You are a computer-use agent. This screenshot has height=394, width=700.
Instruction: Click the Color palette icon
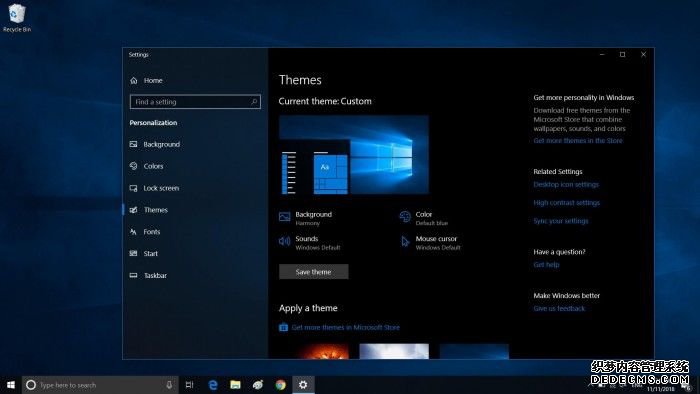[x=405, y=217]
